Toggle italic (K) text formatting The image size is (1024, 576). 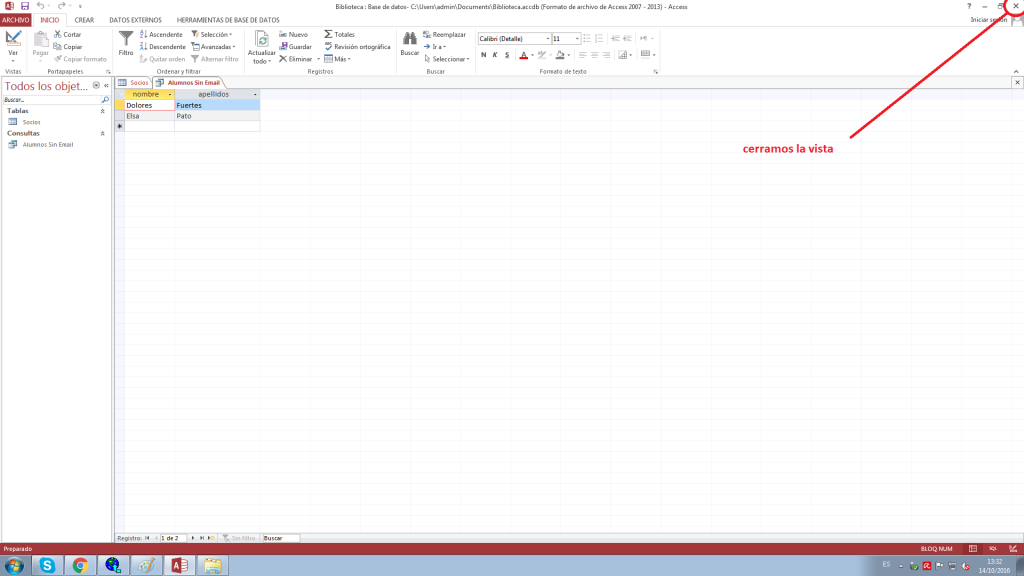click(x=496, y=55)
